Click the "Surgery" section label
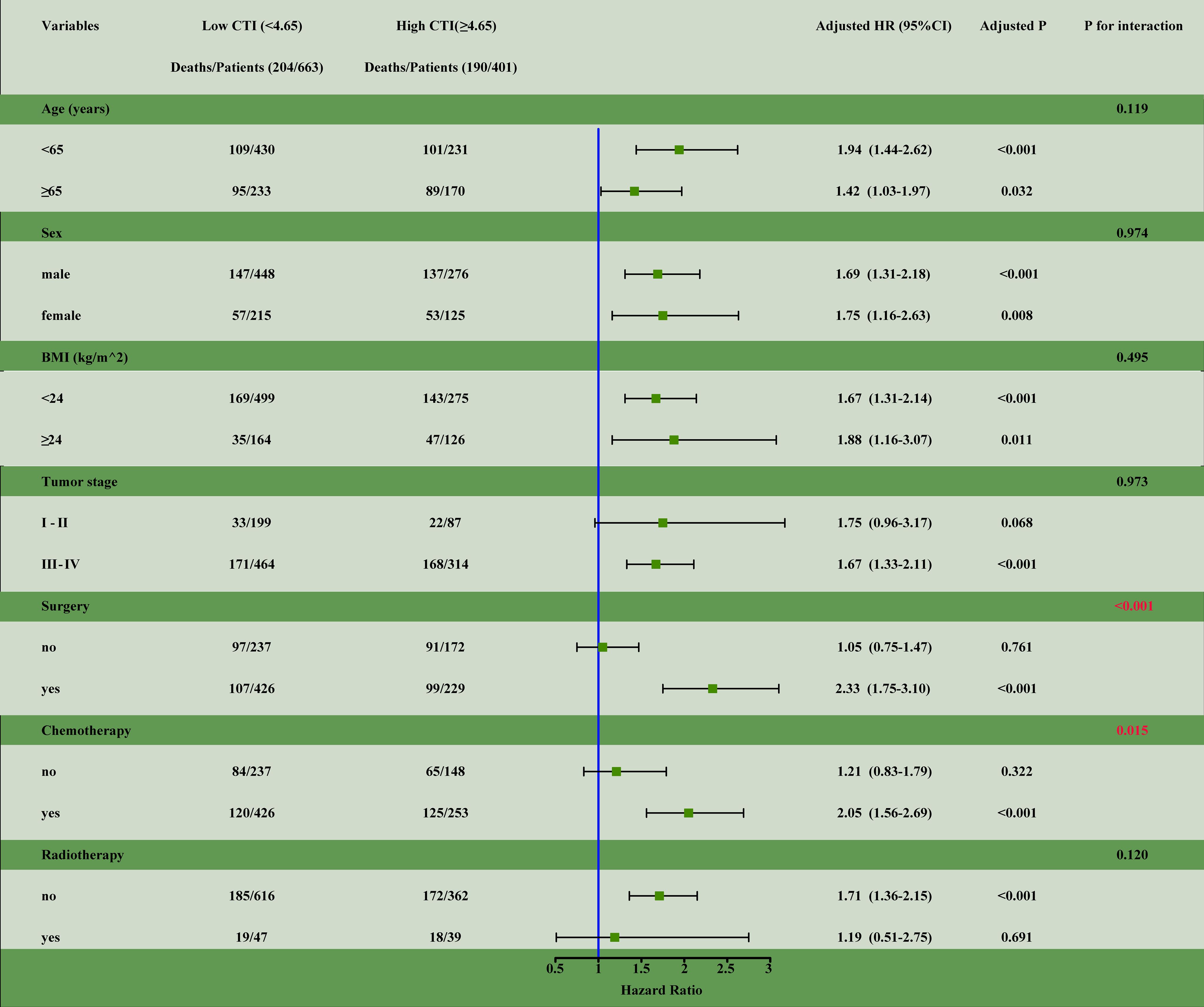 pyautogui.click(x=65, y=606)
